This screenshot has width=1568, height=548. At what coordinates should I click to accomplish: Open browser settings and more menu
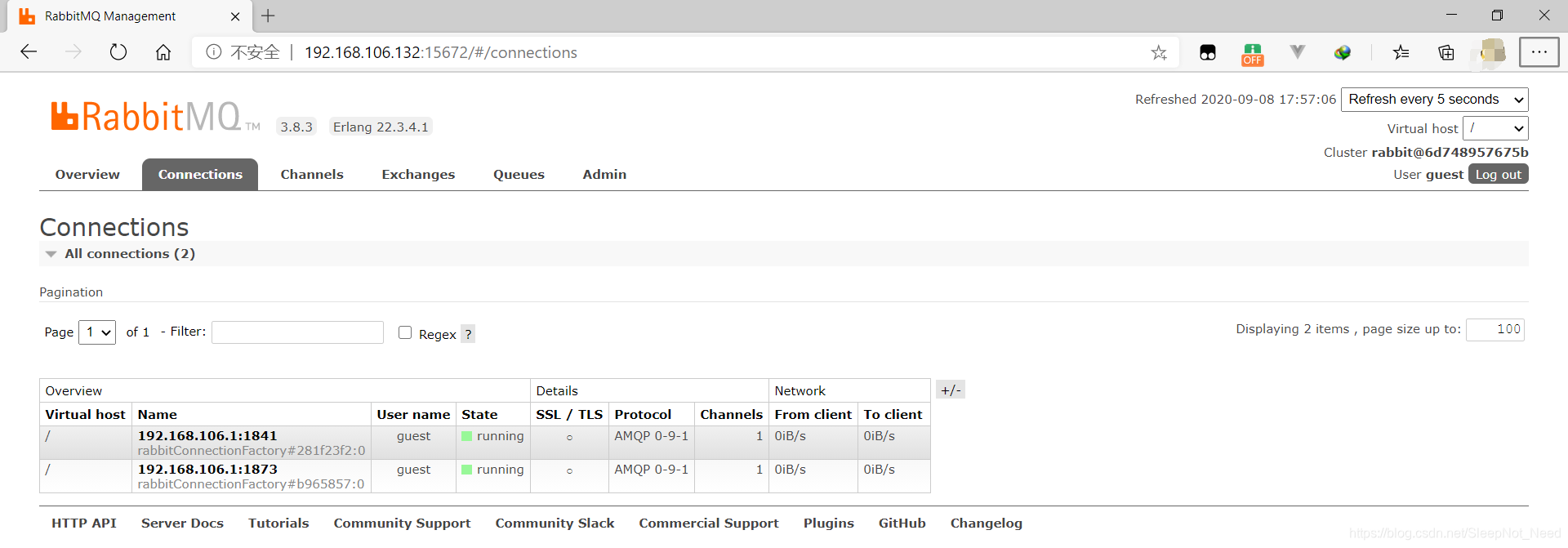click(1539, 52)
